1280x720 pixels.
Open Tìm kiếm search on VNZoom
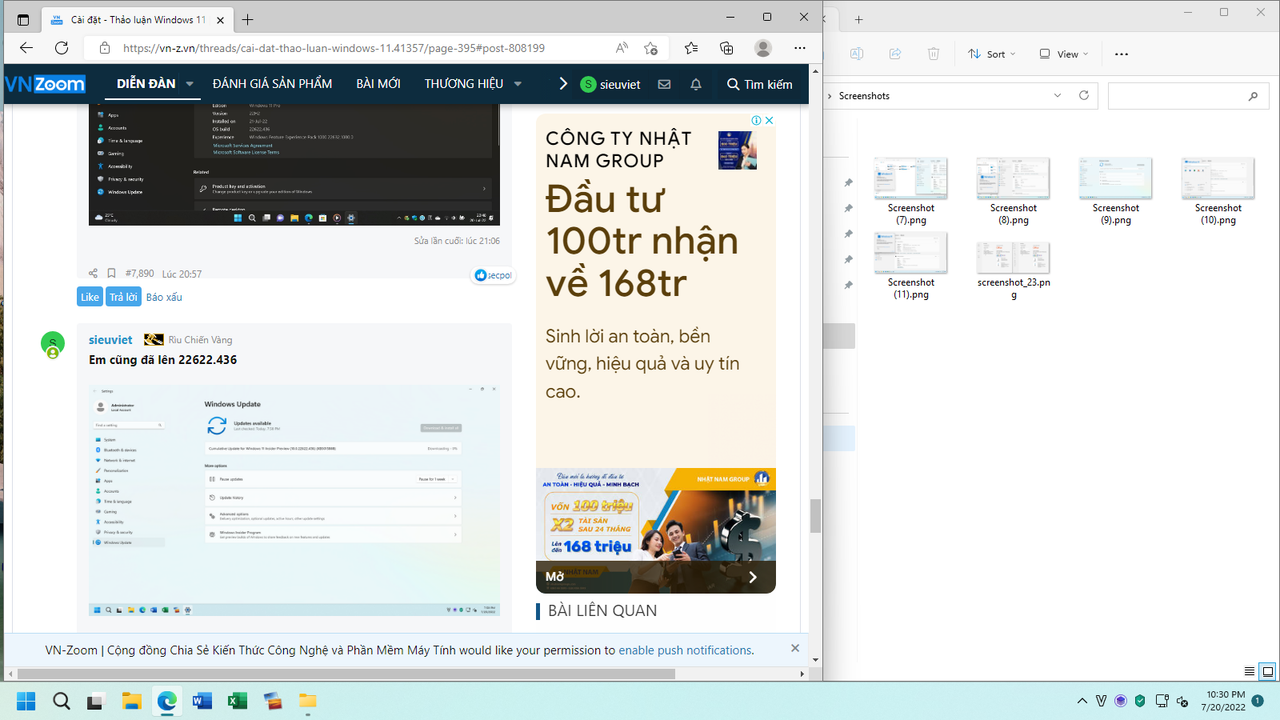click(x=760, y=85)
